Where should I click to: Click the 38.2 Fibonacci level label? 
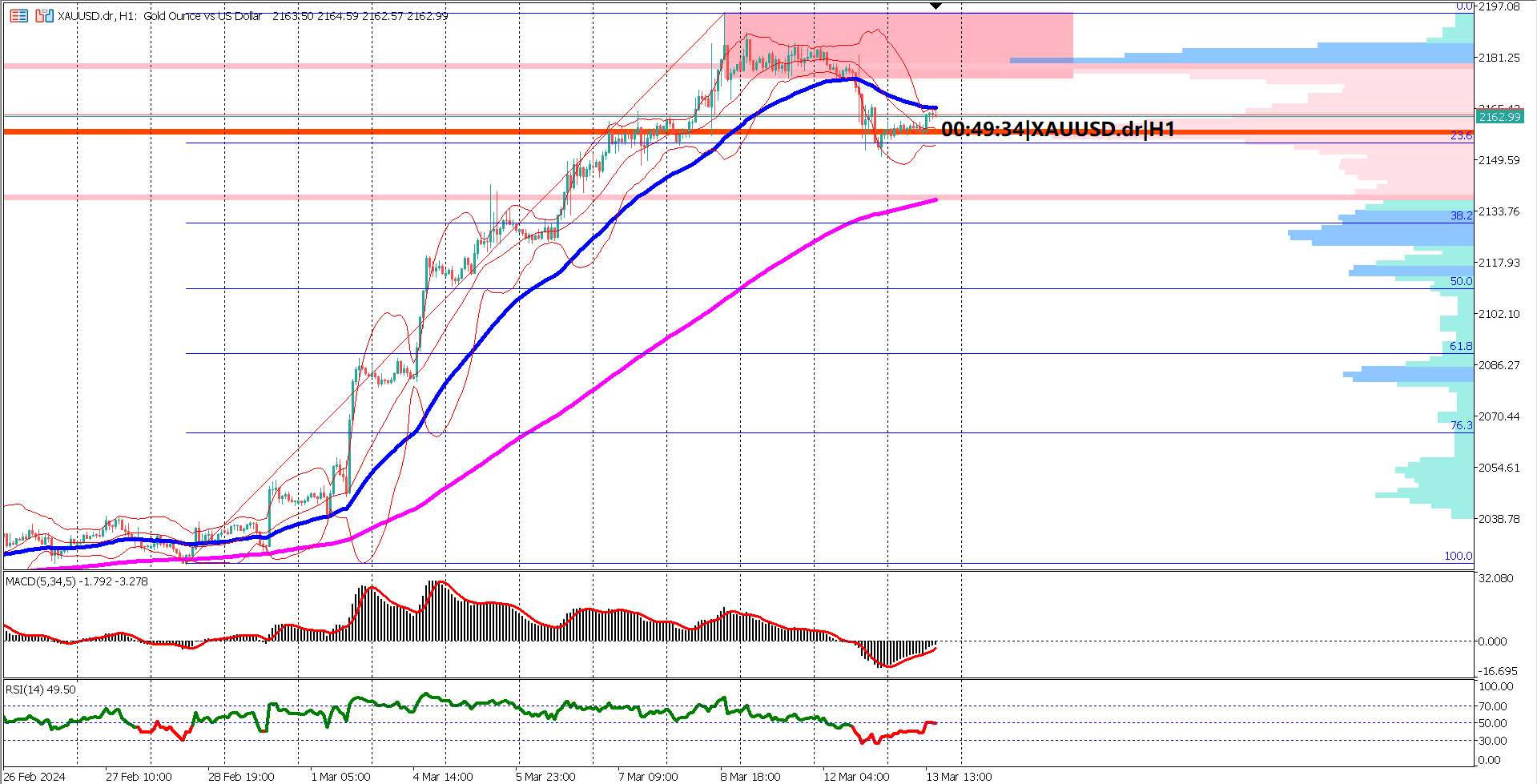click(x=1463, y=216)
